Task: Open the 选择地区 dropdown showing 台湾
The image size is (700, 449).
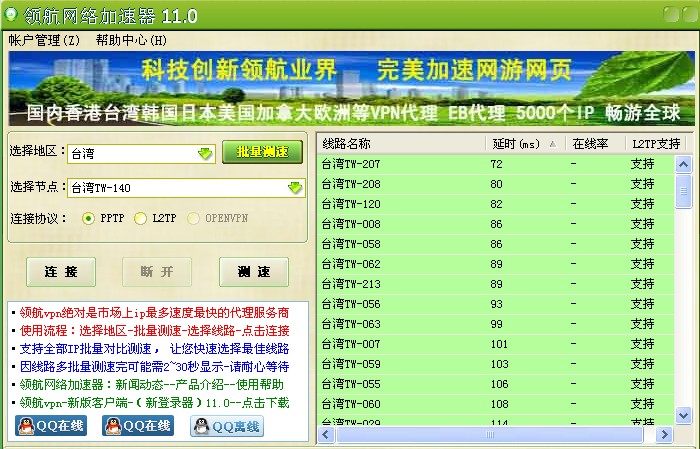Action: [x=141, y=154]
